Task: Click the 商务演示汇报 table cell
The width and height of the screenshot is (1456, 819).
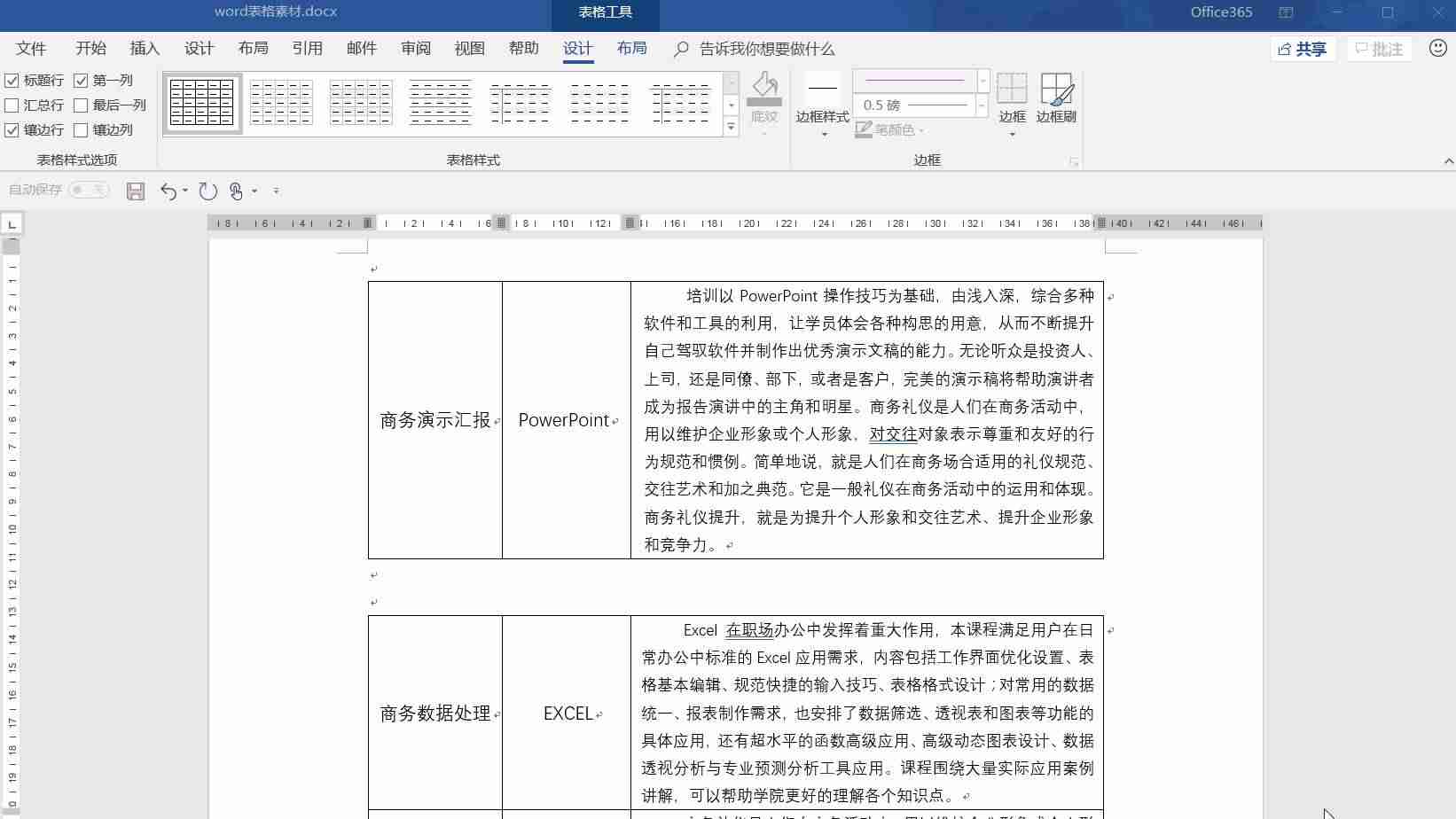Action: tap(435, 420)
